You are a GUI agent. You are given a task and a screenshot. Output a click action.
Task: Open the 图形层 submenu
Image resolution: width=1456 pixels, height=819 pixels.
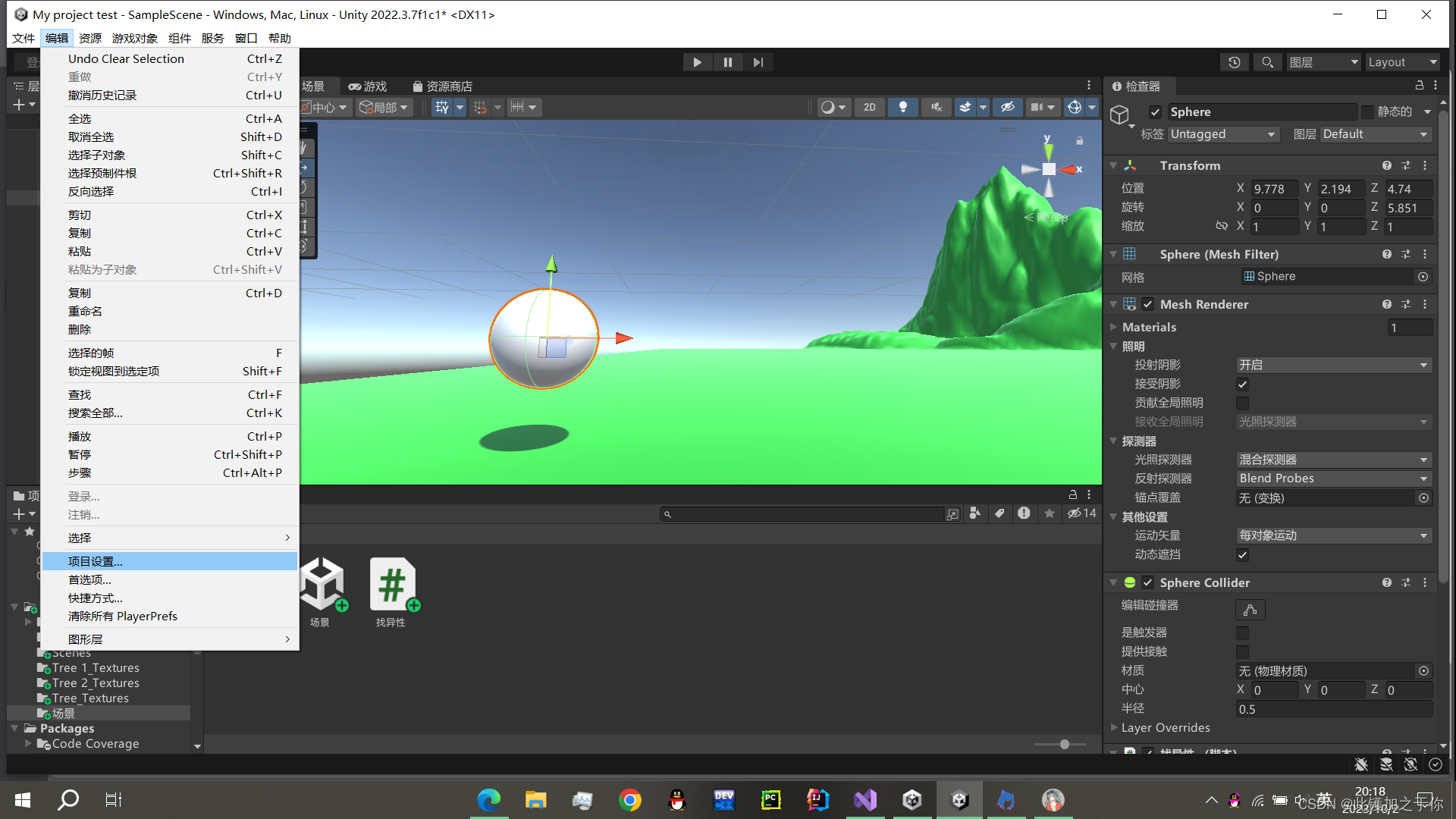pos(170,639)
